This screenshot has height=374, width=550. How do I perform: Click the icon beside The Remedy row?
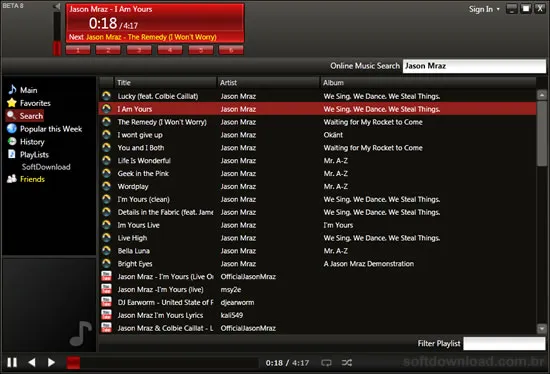(106, 122)
